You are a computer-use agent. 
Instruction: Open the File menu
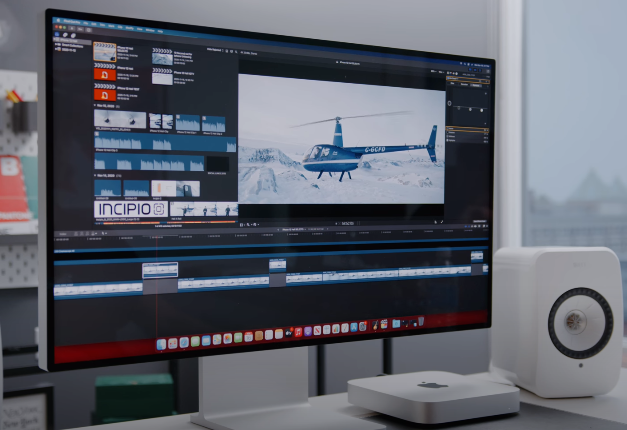86,24
